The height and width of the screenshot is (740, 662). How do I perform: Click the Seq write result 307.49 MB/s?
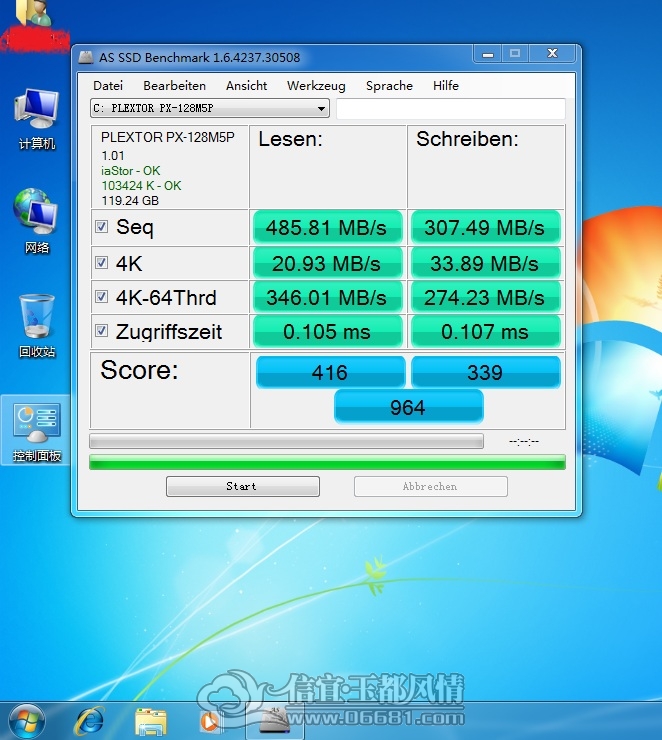click(486, 227)
